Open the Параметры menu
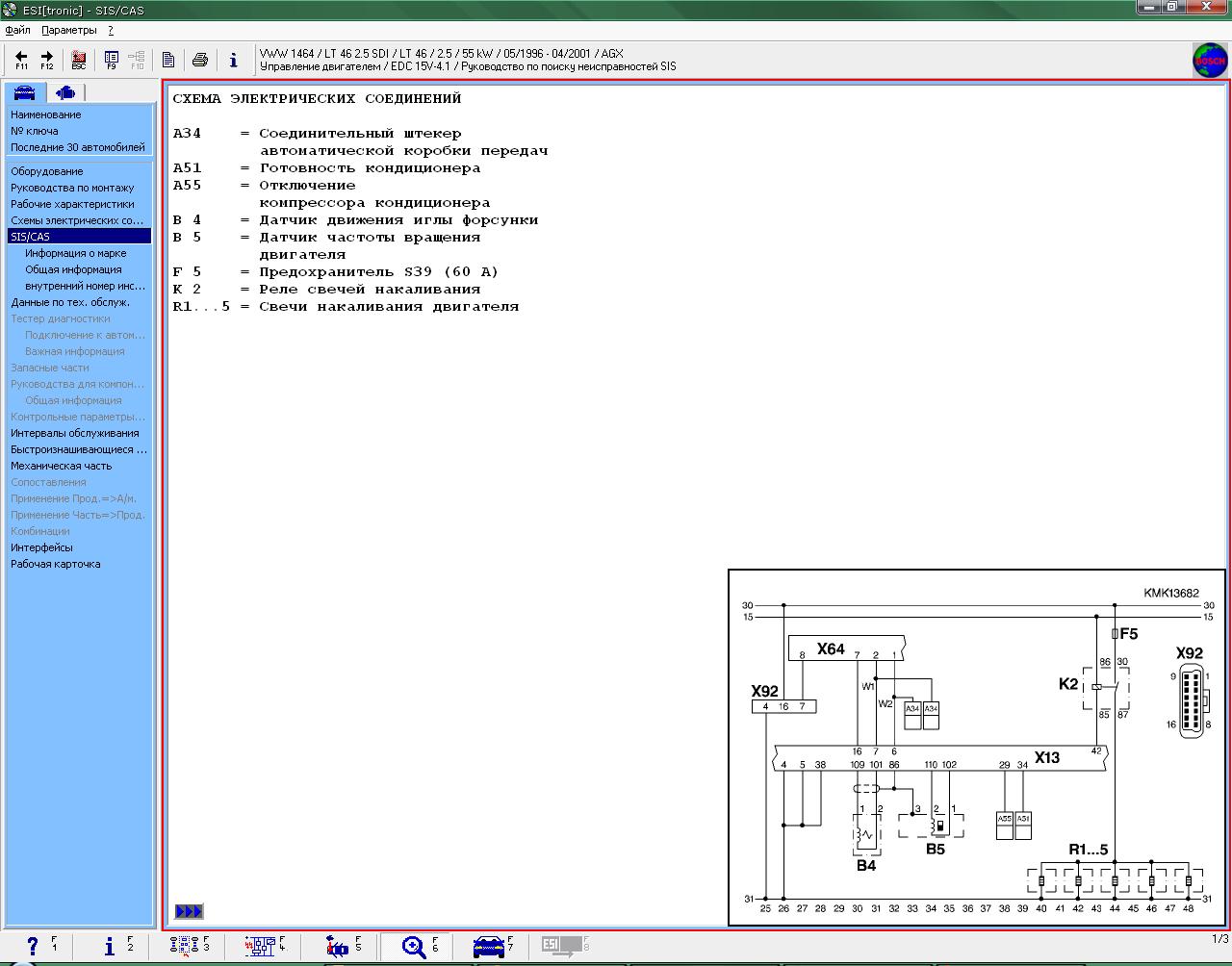This screenshot has width=1232, height=966. click(x=69, y=31)
